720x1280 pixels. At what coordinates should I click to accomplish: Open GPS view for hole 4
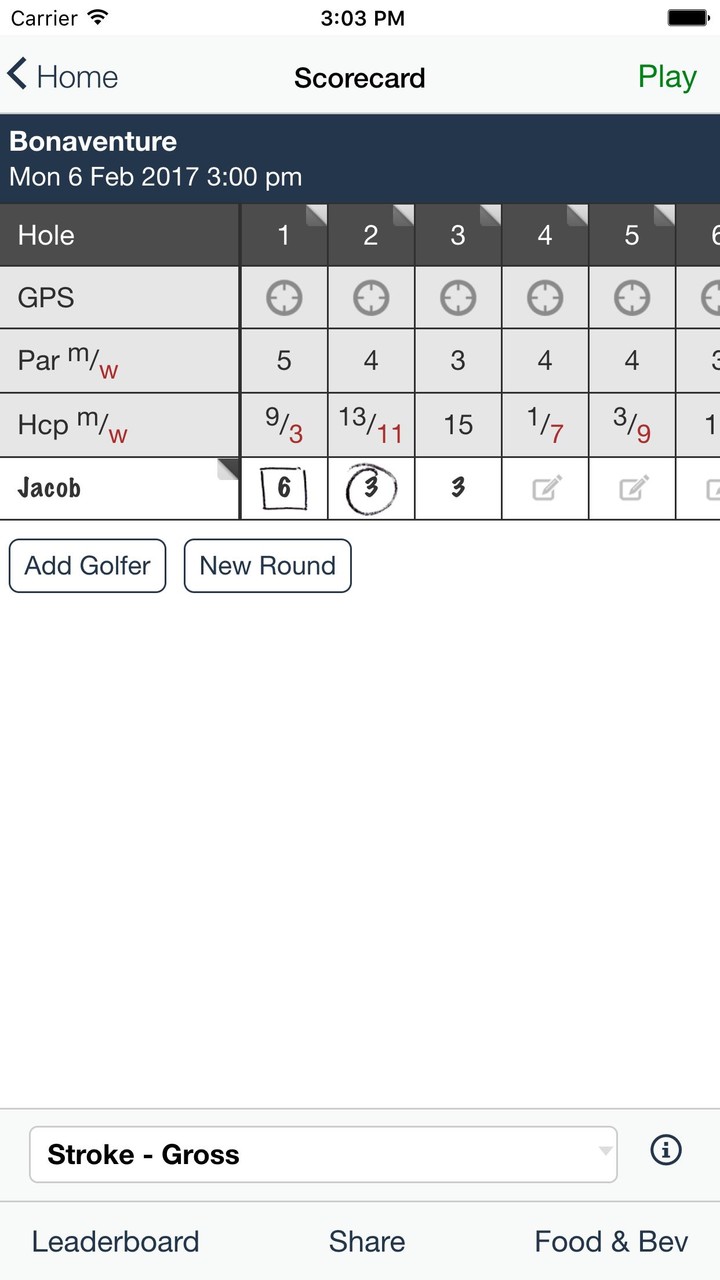pyautogui.click(x=545, y=297)
